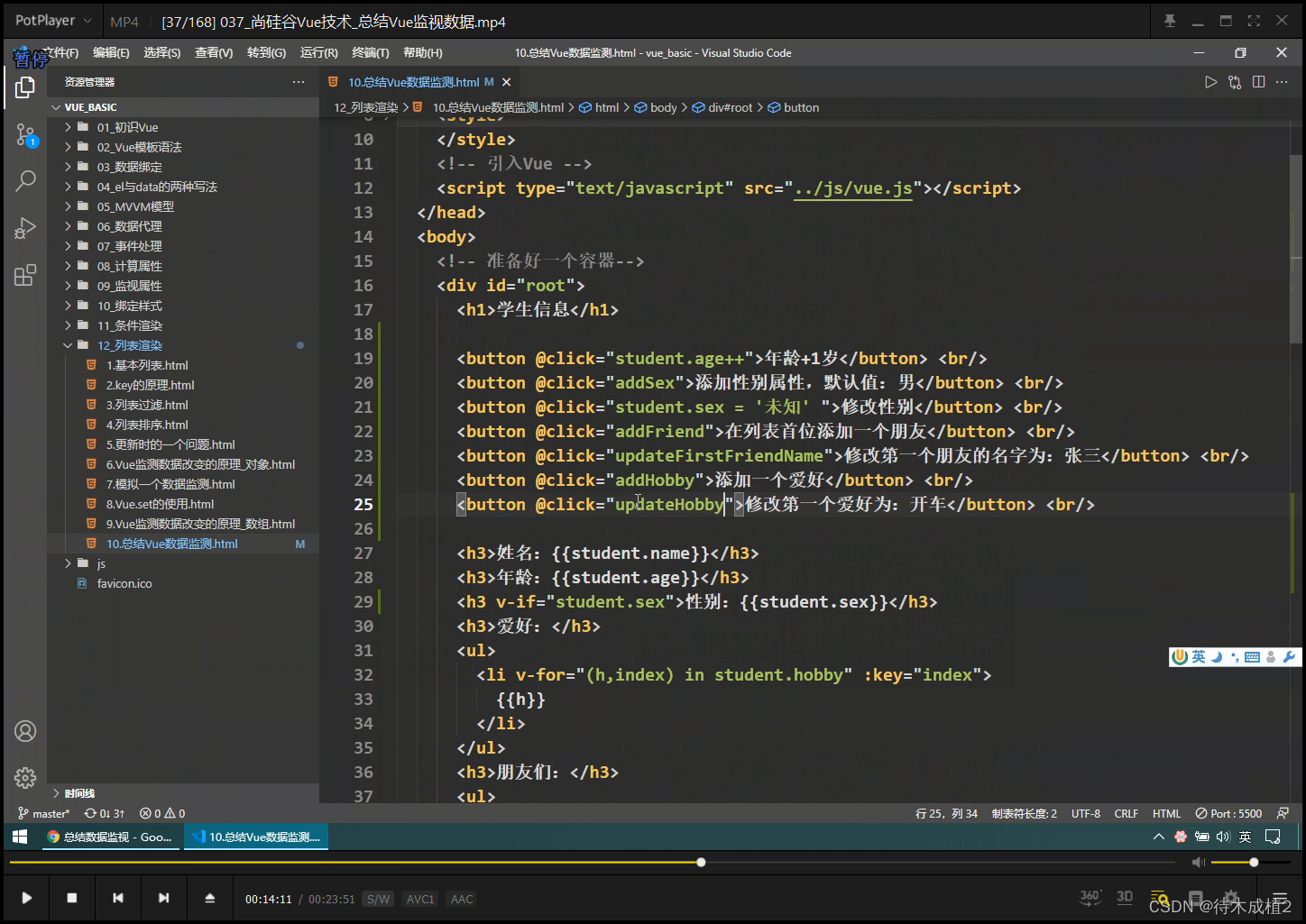The height and width of the screenshot is (924, 1306).
Task: Click the body breadcrumb segment
Action: [x=663, y=107]
